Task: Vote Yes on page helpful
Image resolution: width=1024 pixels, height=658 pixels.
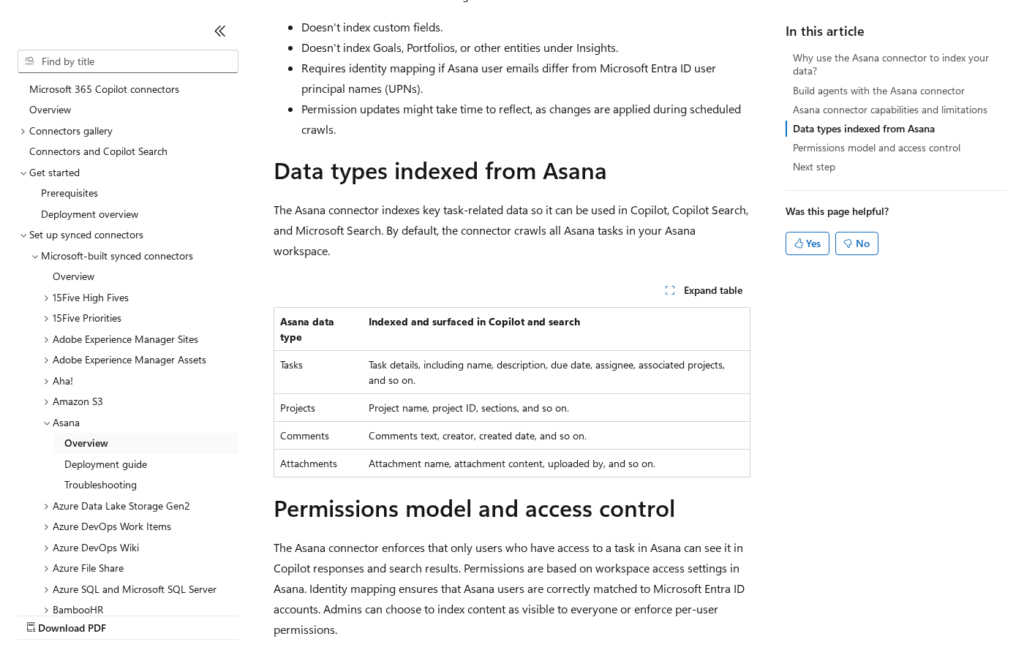Action: [807, 243]
